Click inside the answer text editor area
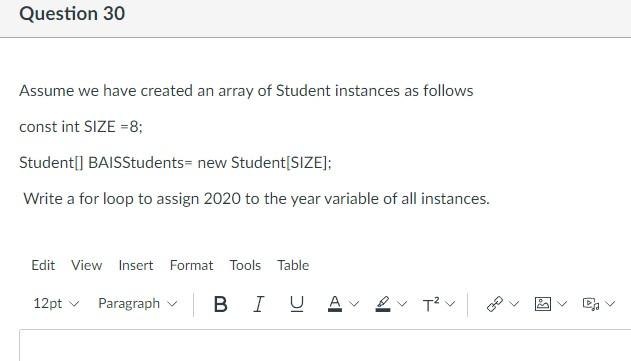This screenshot has width=631, height=361. pyautogui.click(x=325, y=346)
